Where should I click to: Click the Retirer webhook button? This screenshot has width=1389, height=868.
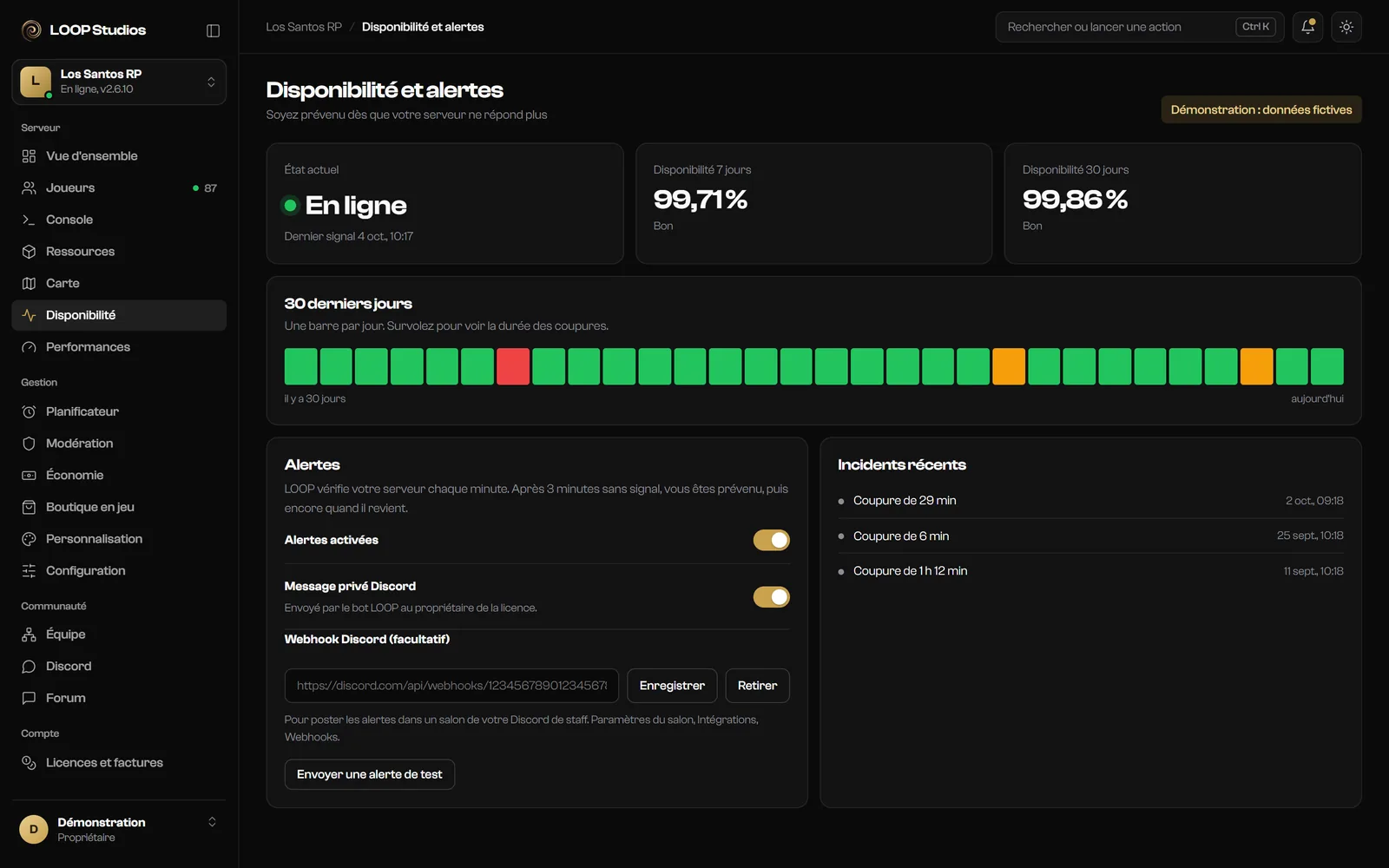757,686
